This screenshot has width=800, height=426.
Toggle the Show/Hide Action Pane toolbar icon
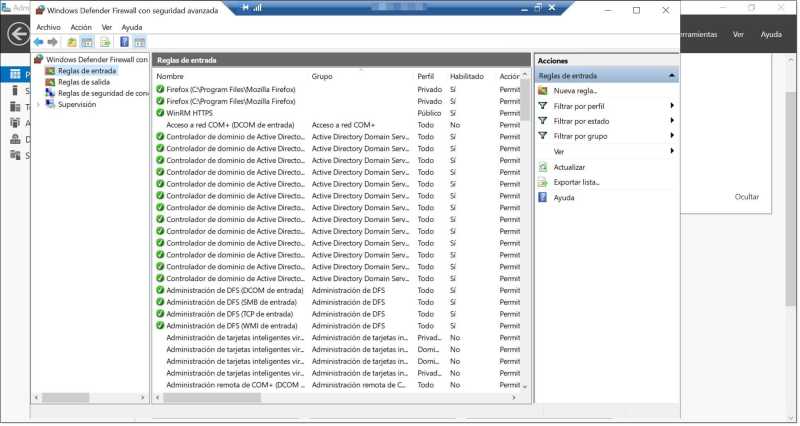[139, 42]
